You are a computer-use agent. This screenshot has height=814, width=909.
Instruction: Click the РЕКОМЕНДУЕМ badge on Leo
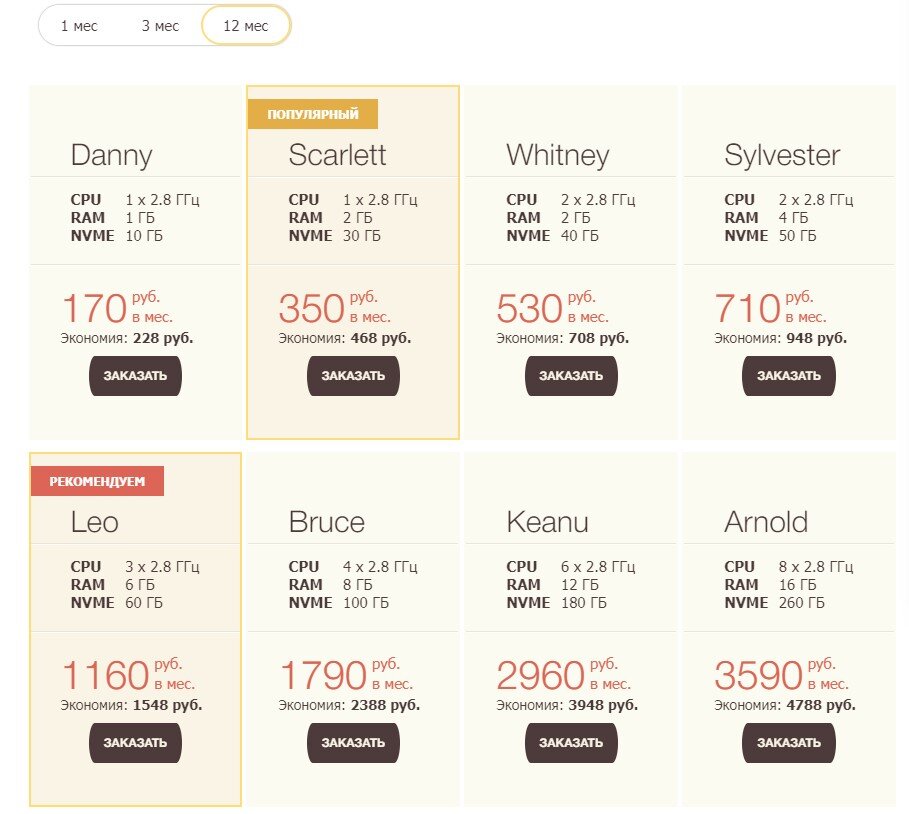click(97, 481)
